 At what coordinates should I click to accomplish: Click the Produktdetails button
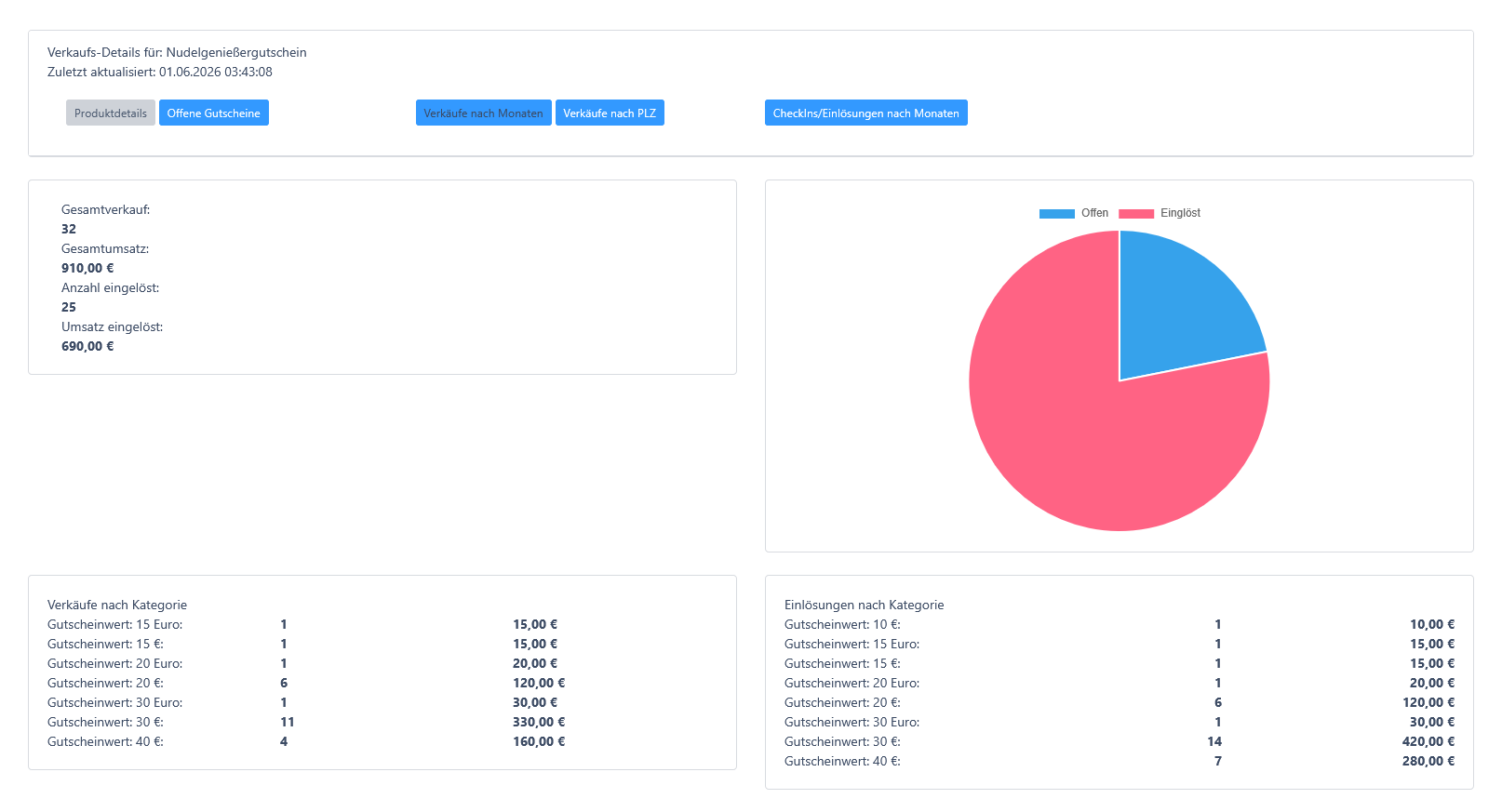click(111, 113)
